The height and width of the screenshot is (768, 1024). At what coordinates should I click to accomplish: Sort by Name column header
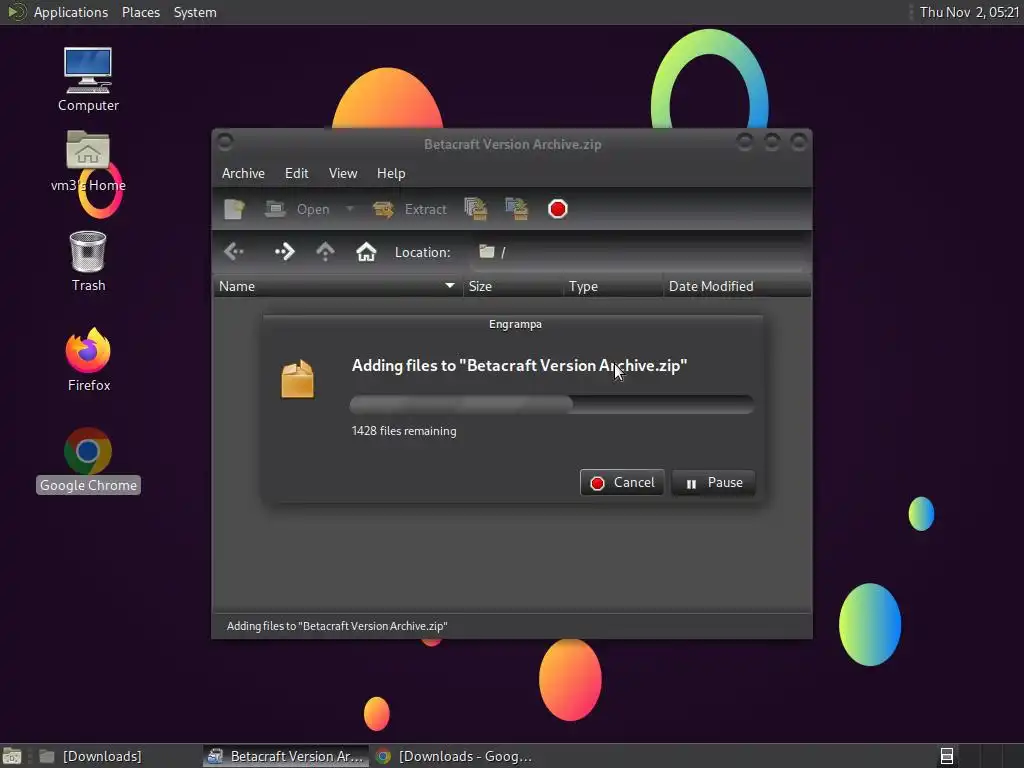(338, 286)
